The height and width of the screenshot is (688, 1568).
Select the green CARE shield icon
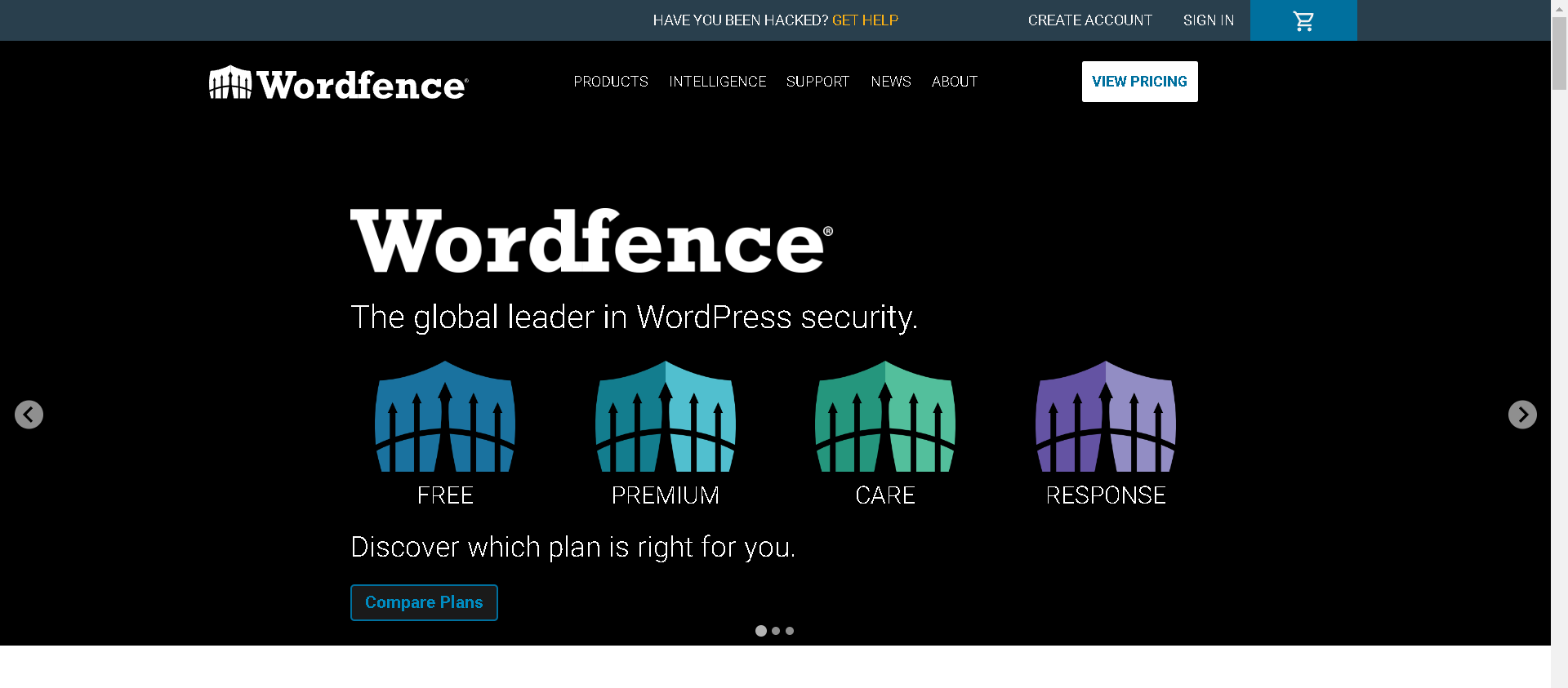(x=885, y=417)
